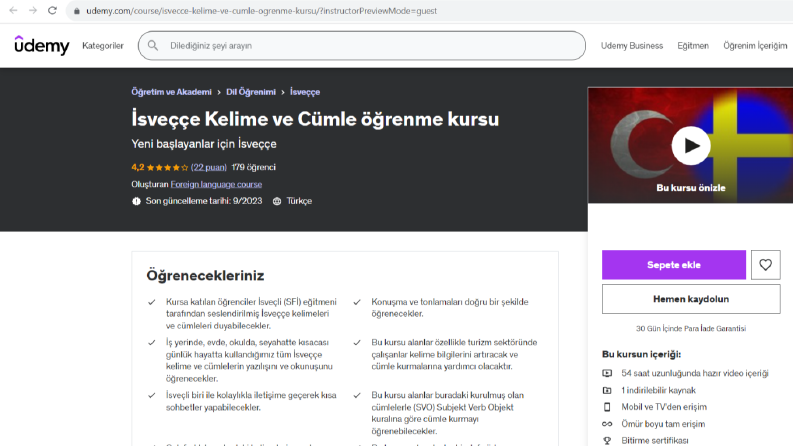Click the mobile device access icon
The image size is (793, 446).
607,407
